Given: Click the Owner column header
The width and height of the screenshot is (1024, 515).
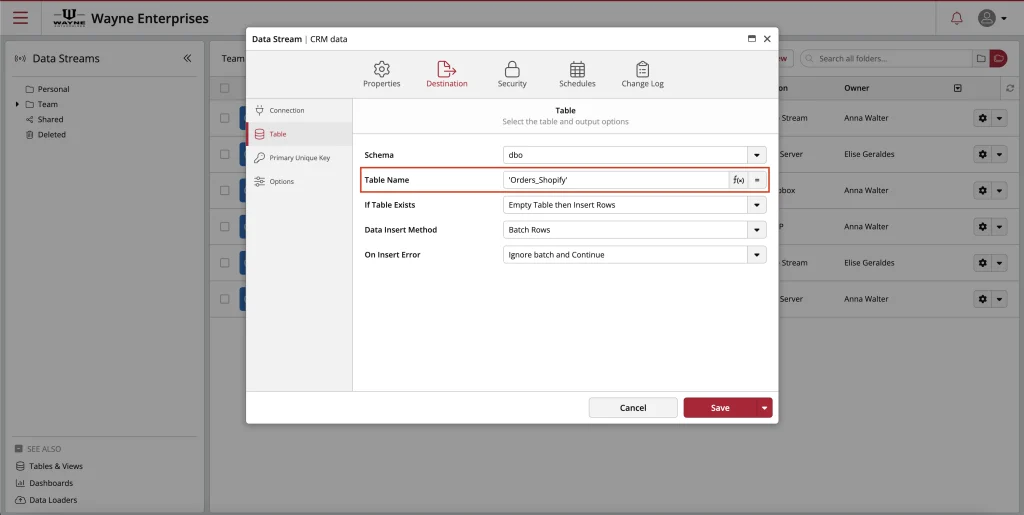Looking at the screenshot, I should click(x=856, y=88).
